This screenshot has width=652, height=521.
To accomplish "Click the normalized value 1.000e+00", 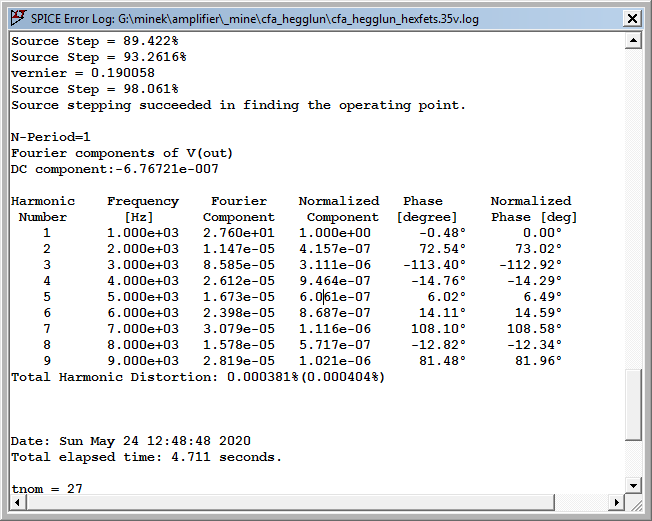I will (335, 233).
